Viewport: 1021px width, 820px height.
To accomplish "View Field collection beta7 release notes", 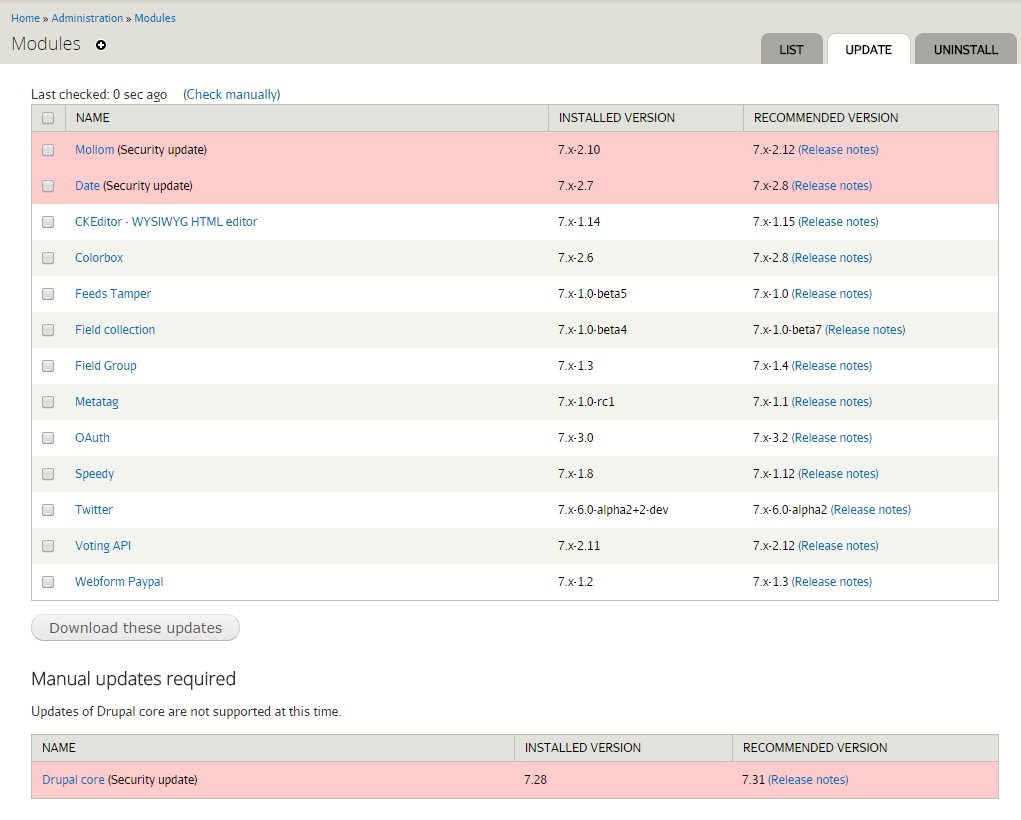I will (865, 330).
